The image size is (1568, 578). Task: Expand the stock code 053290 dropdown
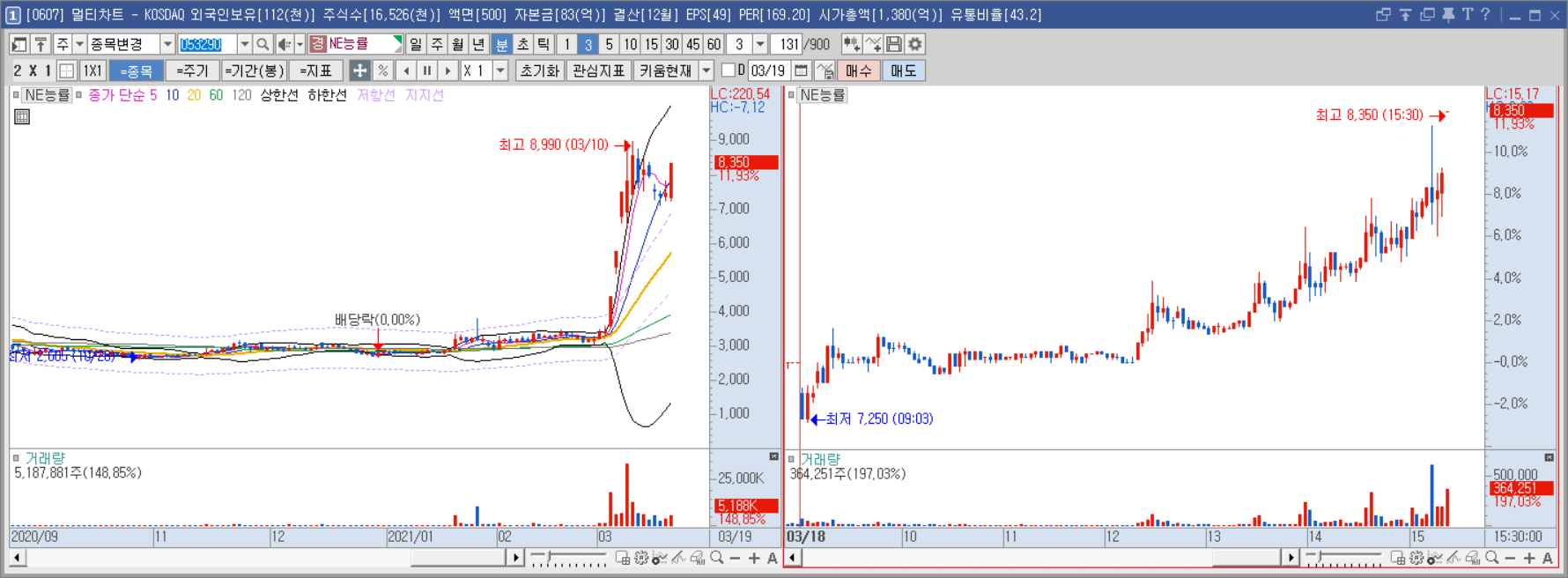click(x=244, y=44)
